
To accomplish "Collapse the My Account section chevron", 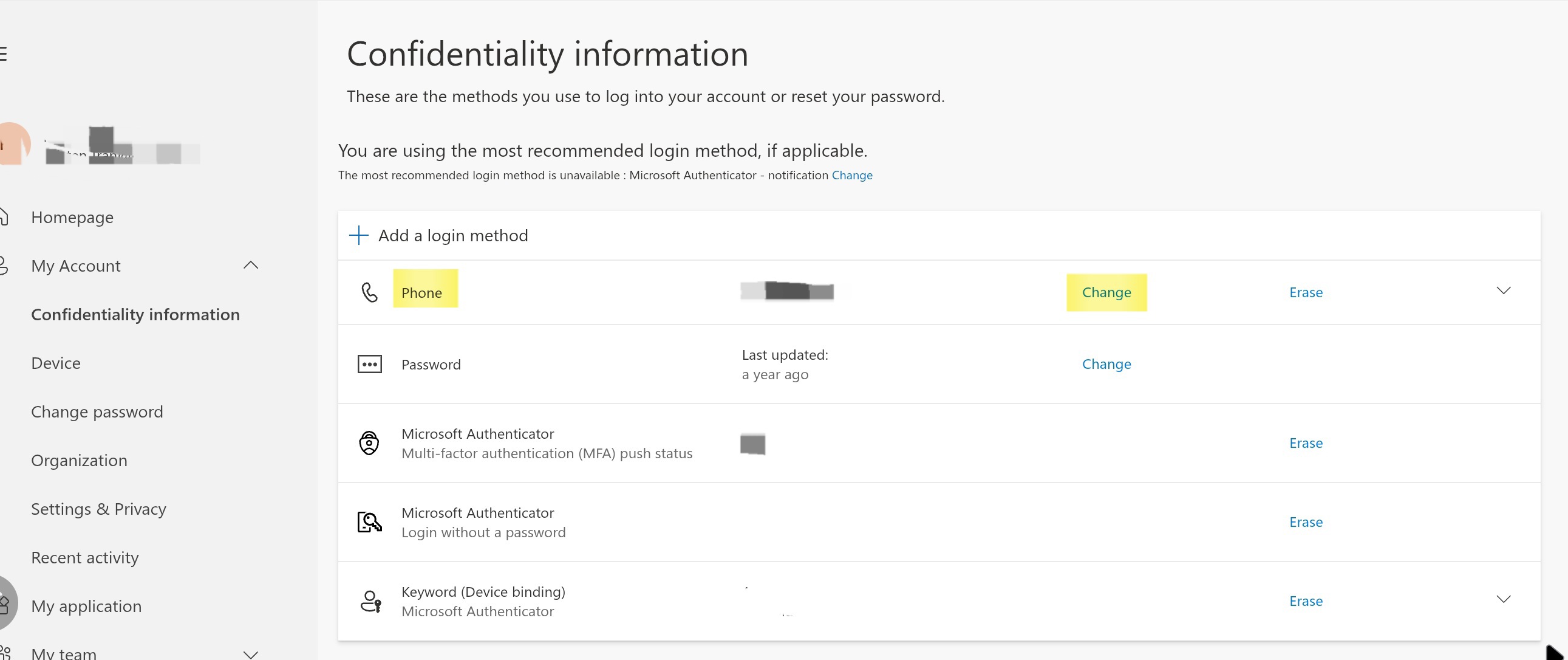I will (x=251, y=265).
